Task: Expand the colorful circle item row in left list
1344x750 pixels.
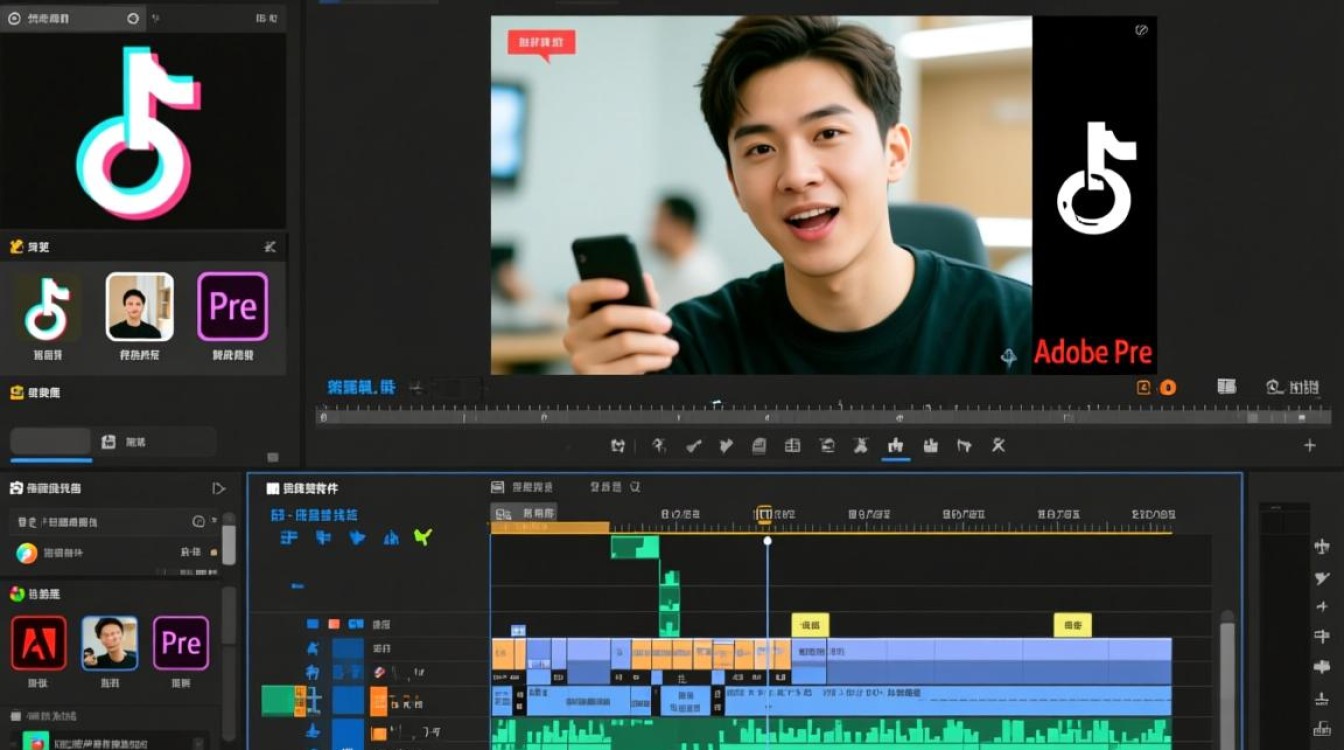Action: (x=115, y=553)
